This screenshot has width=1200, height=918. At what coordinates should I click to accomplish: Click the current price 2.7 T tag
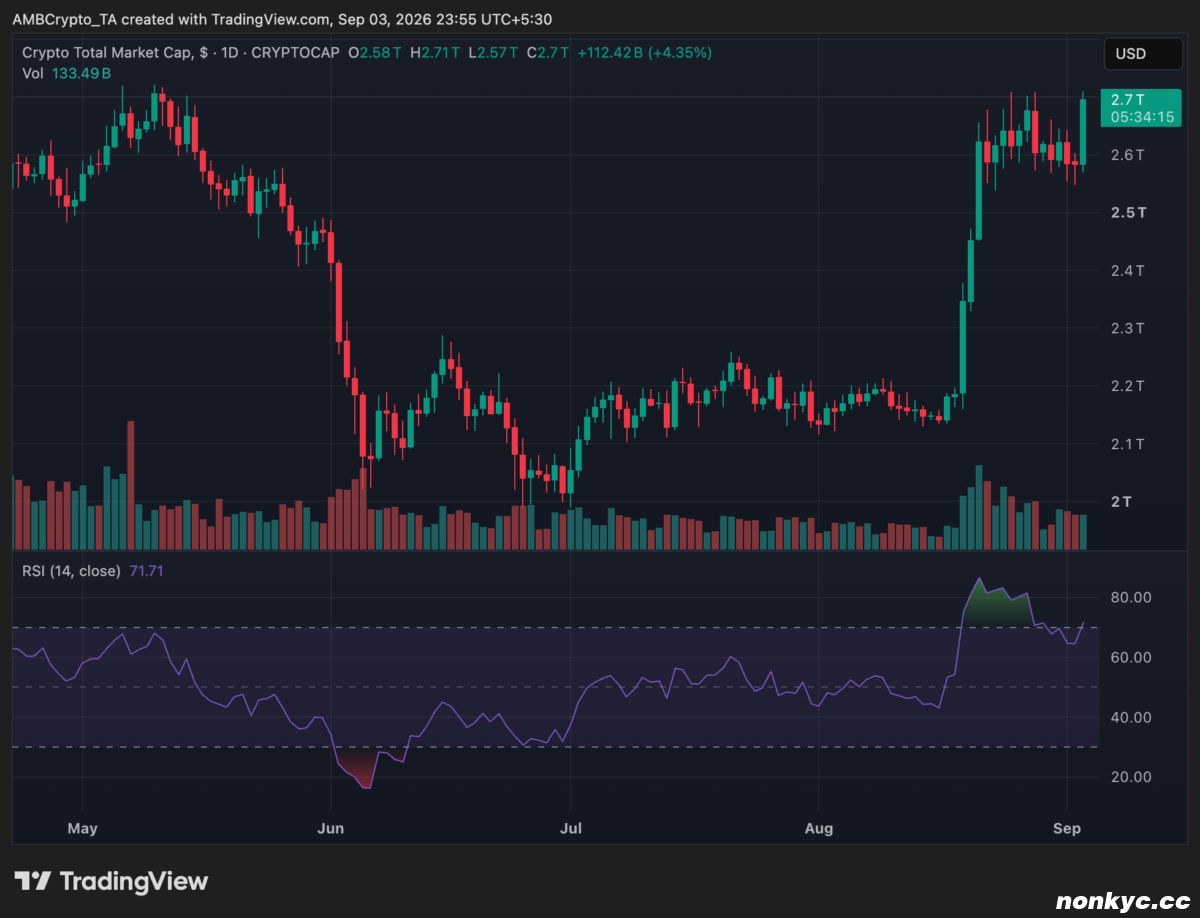pyautogui.click(x=1139, y=108)
